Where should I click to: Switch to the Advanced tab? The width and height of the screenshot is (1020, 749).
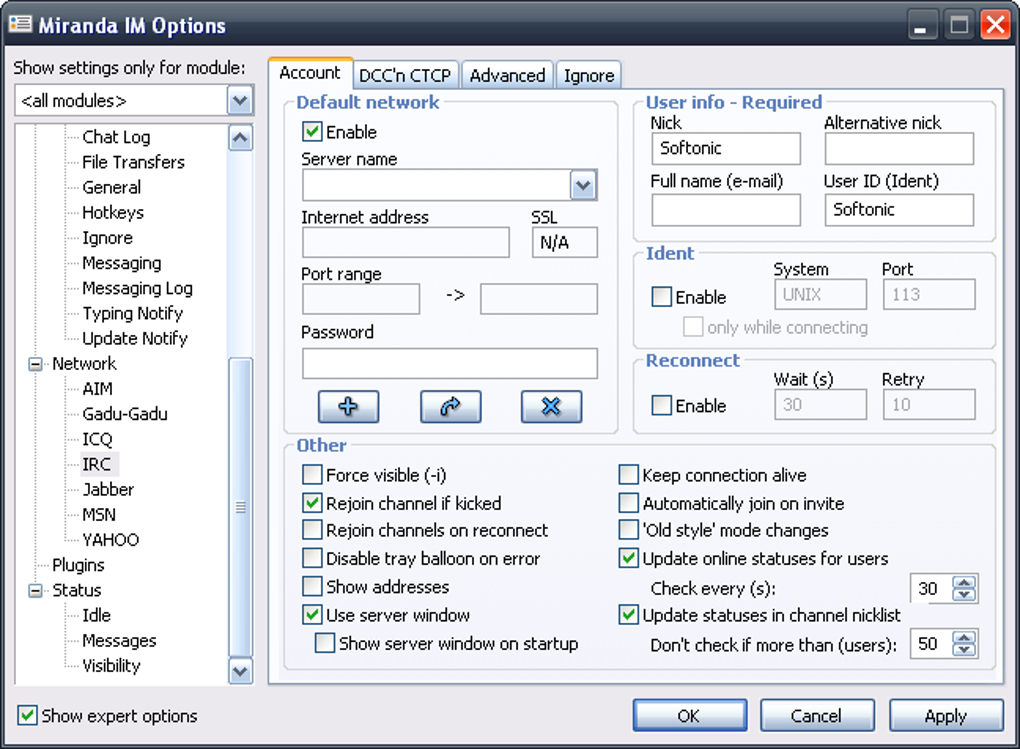click(507, 75)
